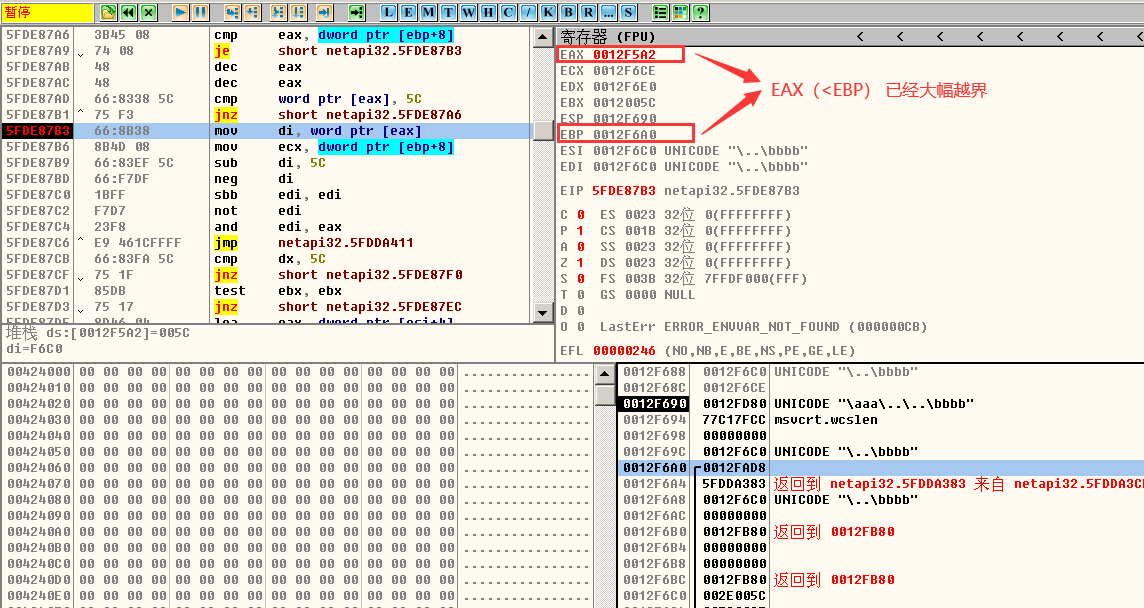This screenshot has height=608, width=1144.
Task: Show Call stack with K button
Action: 548,12
